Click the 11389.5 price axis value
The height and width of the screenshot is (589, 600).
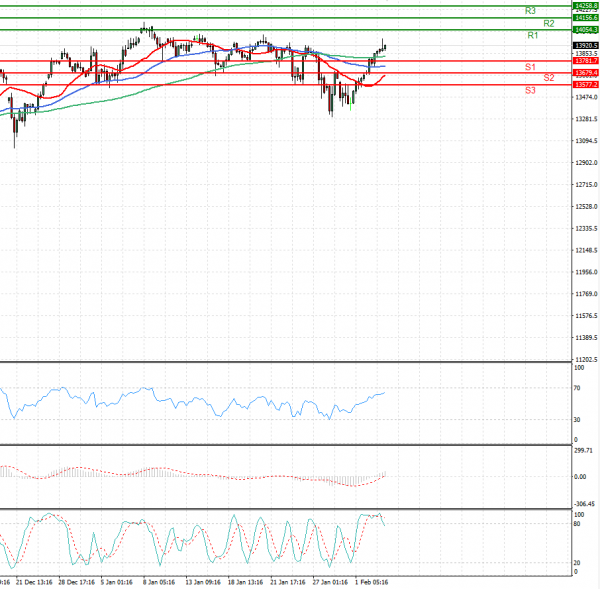586,338
